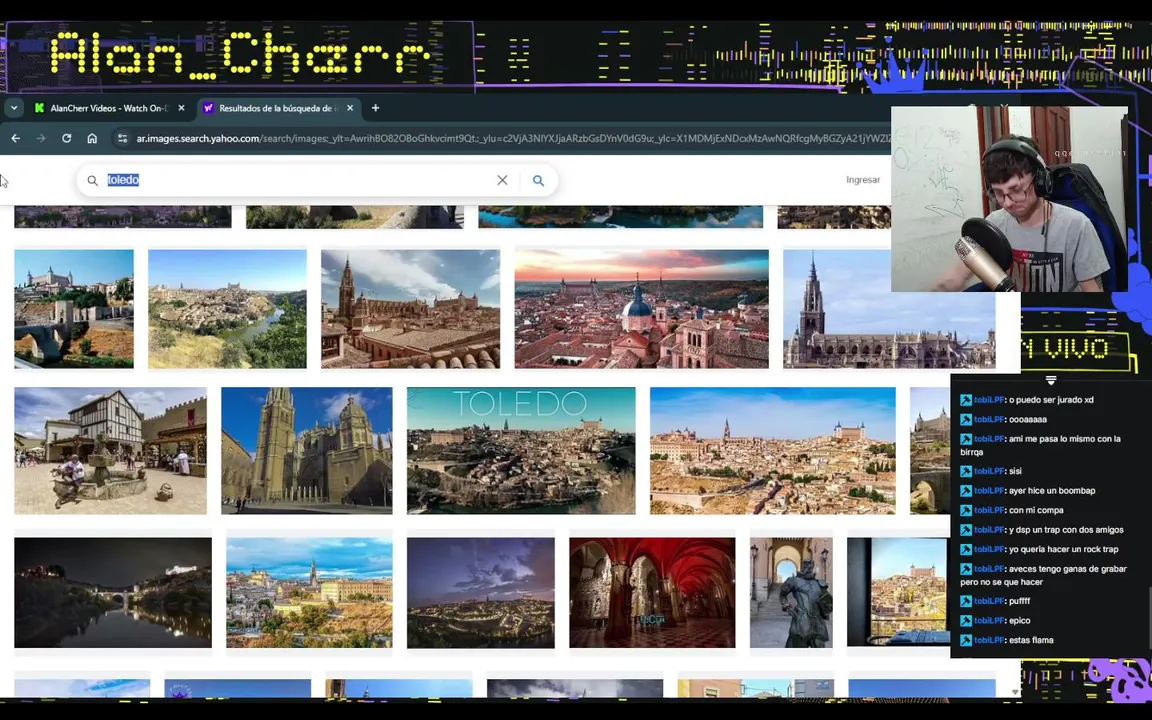Clear the search box with X

click(x=503, y=180)
